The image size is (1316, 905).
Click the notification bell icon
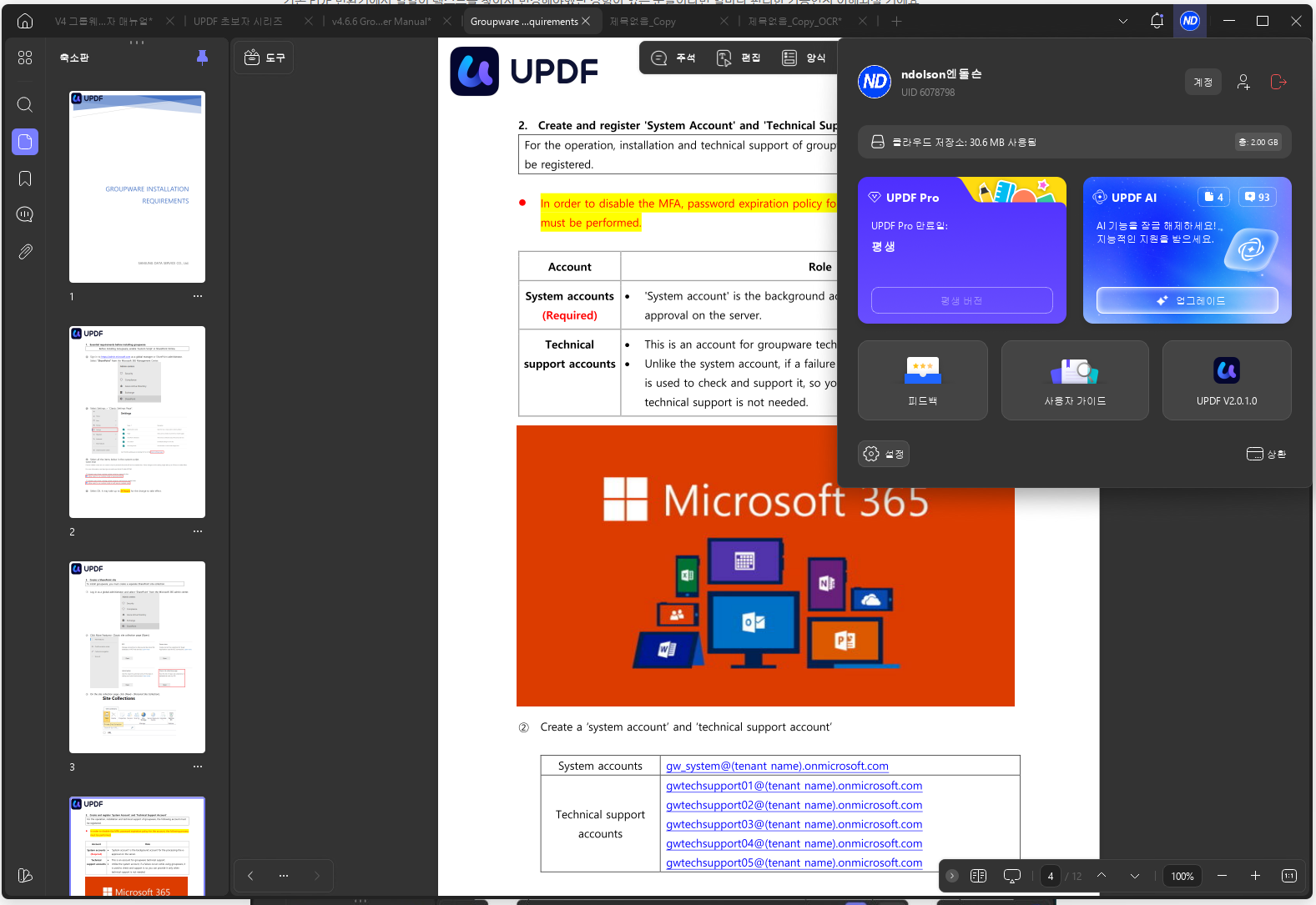coord(1157,21)
